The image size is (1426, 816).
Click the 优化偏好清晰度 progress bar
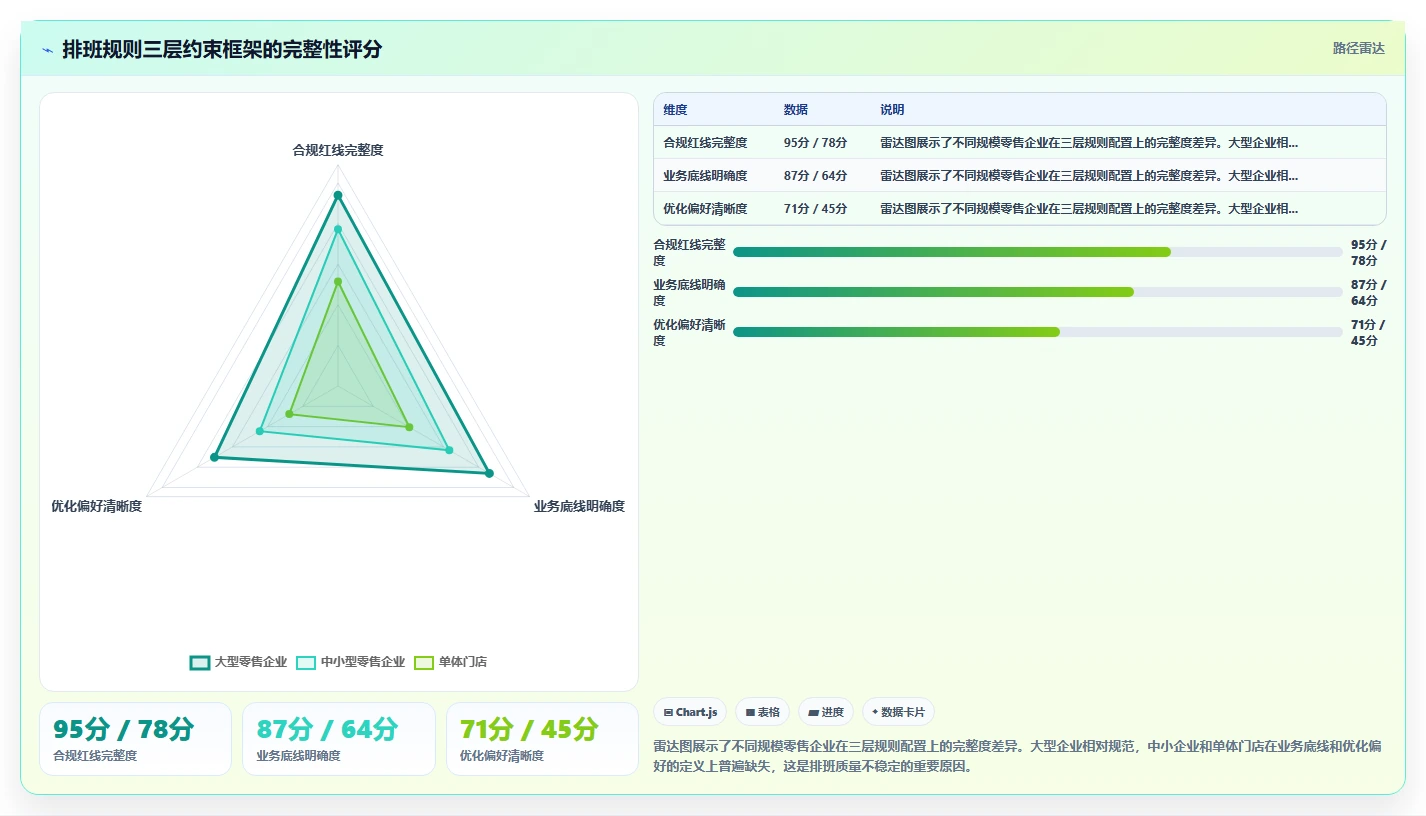[x=1037, y=332]
